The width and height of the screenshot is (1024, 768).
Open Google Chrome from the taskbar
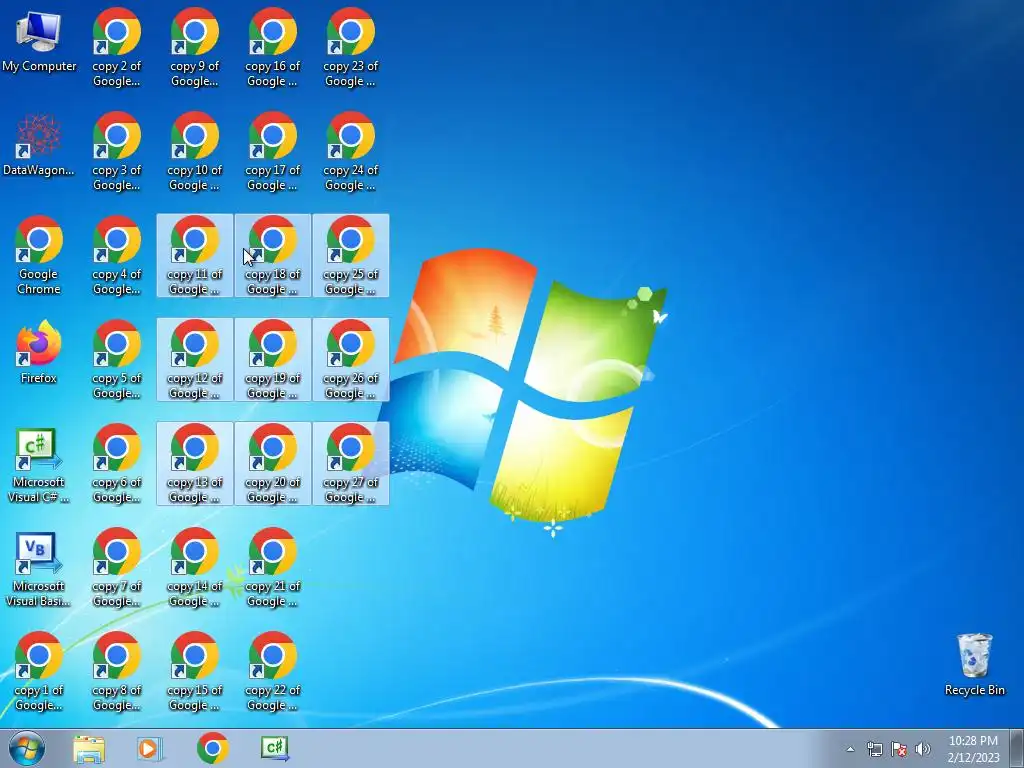[x=212, y=748]
